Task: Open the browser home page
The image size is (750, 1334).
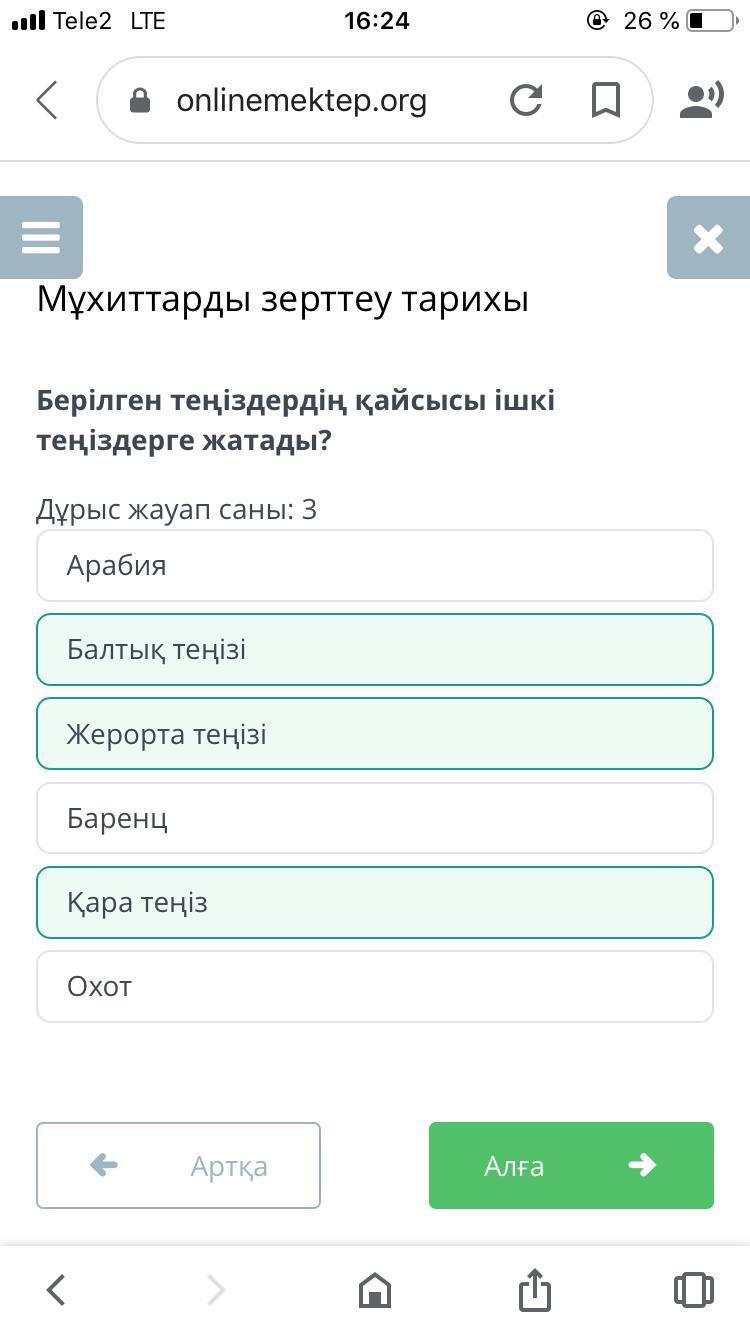Action: [x=375, y=1290]
